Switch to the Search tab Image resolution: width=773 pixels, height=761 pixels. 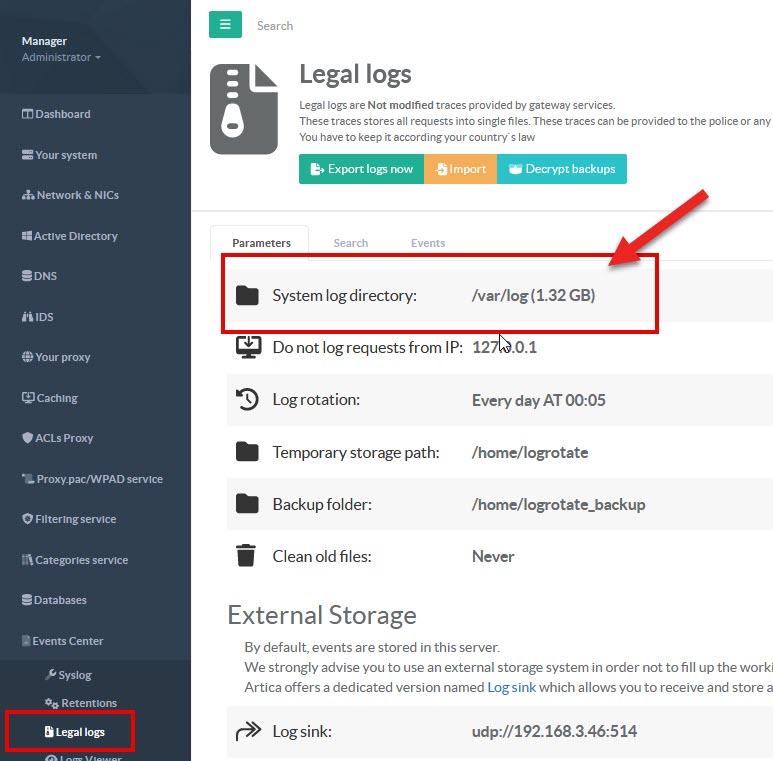350,243
